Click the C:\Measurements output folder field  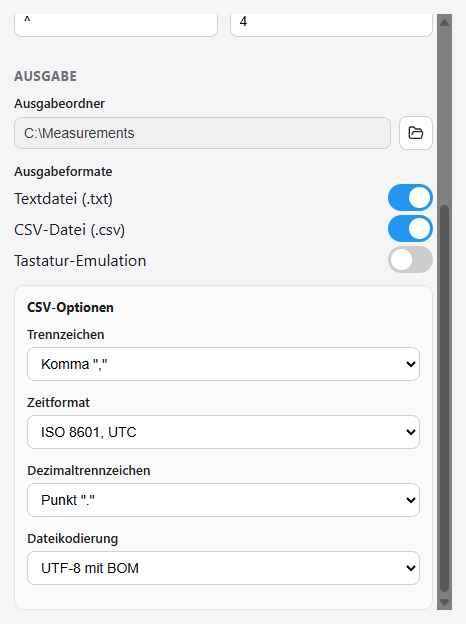pos(202,133)
